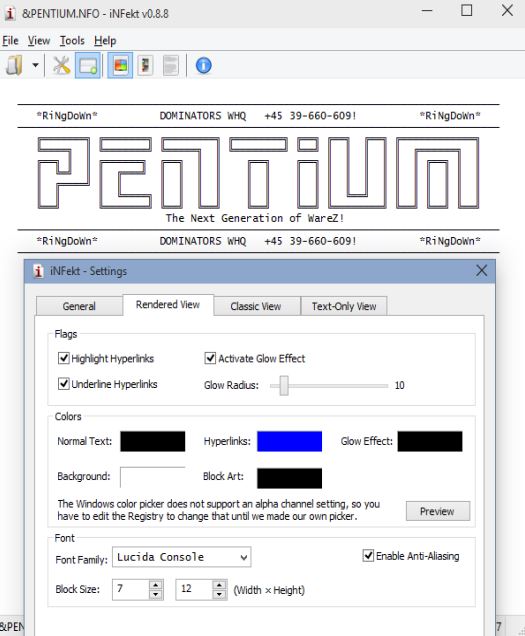Open the Help menu
525x636 pixels.
105,41
